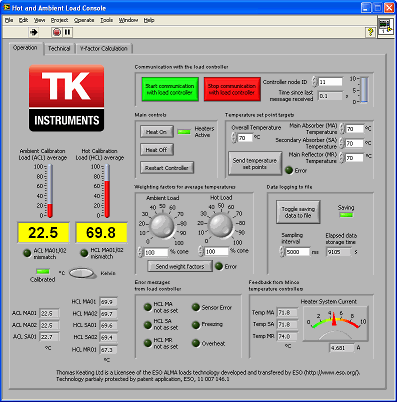Click Start communication with load controller
Viewport: 397px width, 402px height.
click(170, 89)
